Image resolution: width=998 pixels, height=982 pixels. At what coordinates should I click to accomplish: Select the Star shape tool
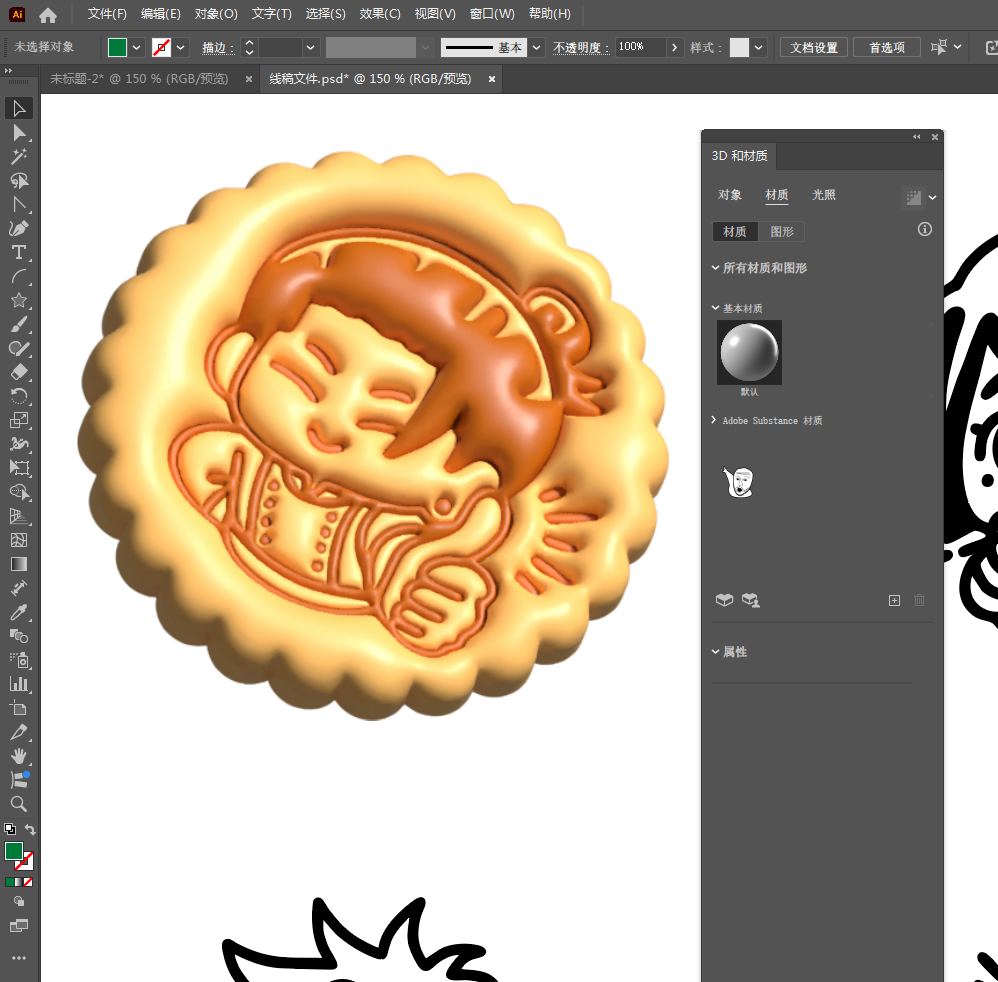coord(19,300)
